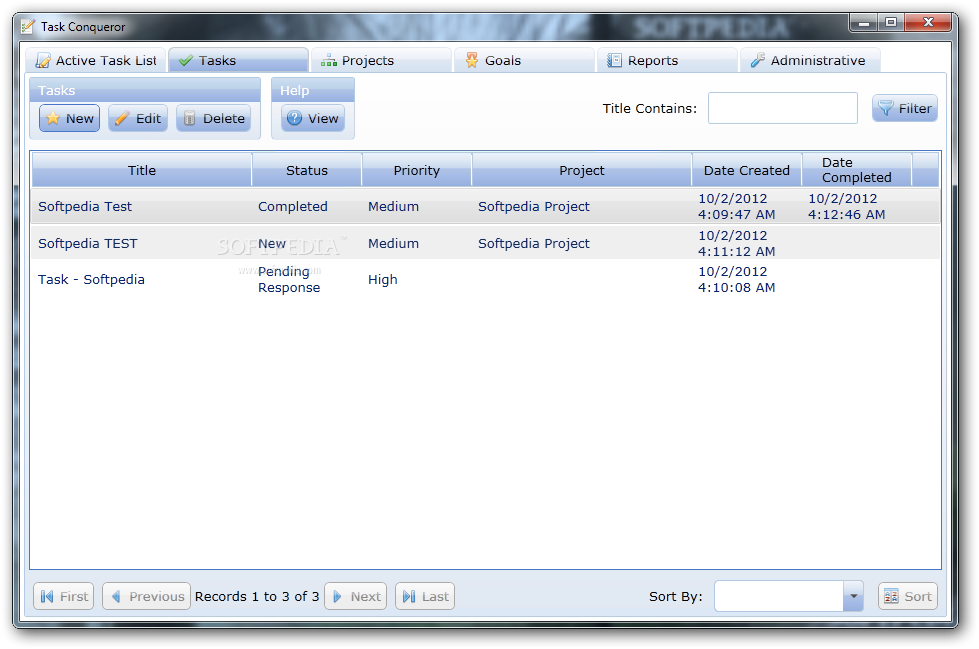
Task: Click the funnel icon on the Filter button
Action: [886, 108]
